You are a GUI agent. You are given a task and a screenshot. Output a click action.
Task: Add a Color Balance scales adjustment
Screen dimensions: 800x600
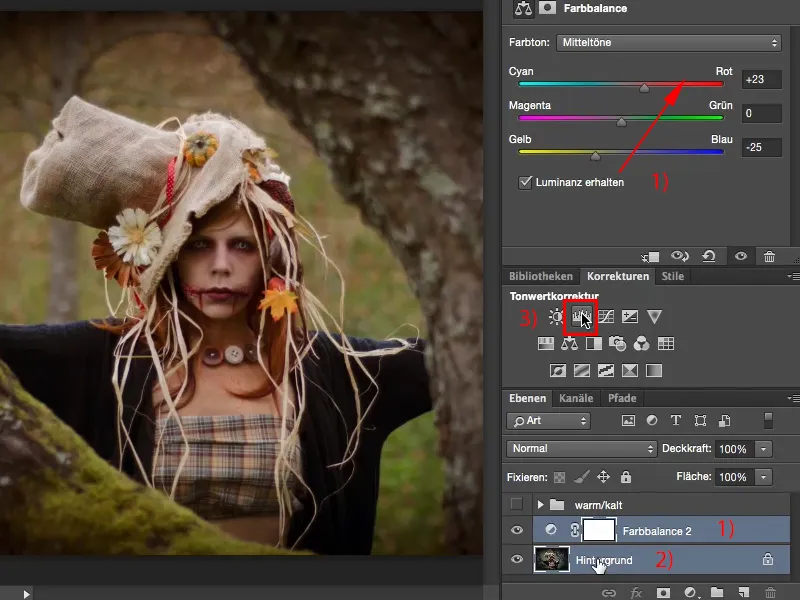569,343
